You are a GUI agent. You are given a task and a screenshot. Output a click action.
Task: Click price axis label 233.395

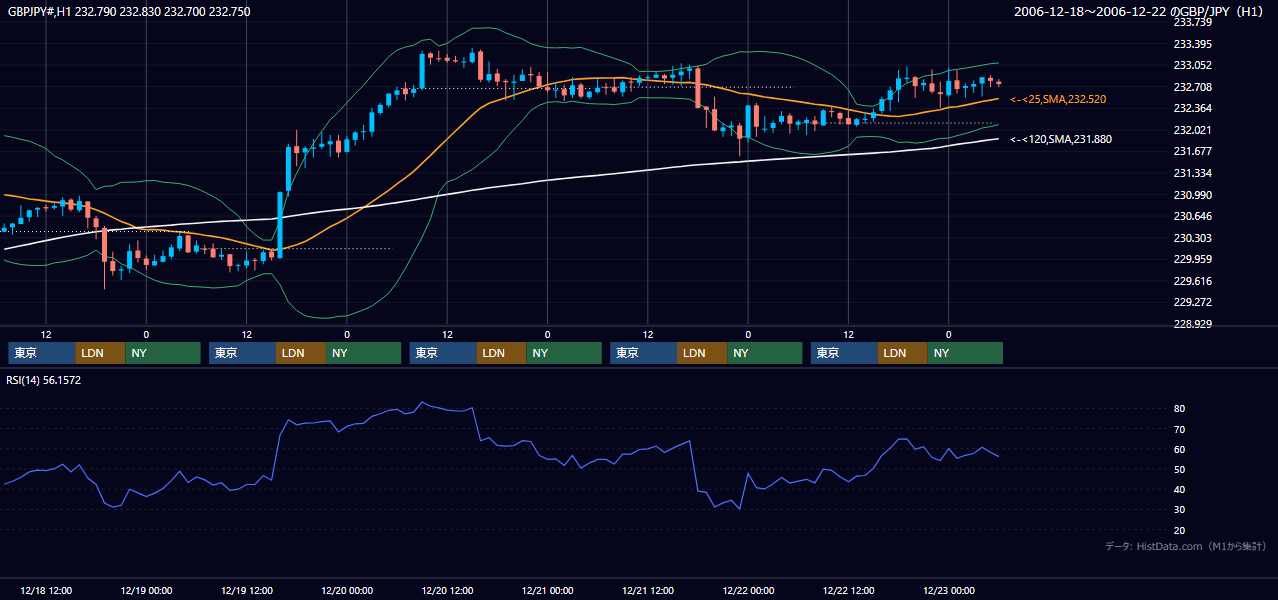[x=1193, y=44]
